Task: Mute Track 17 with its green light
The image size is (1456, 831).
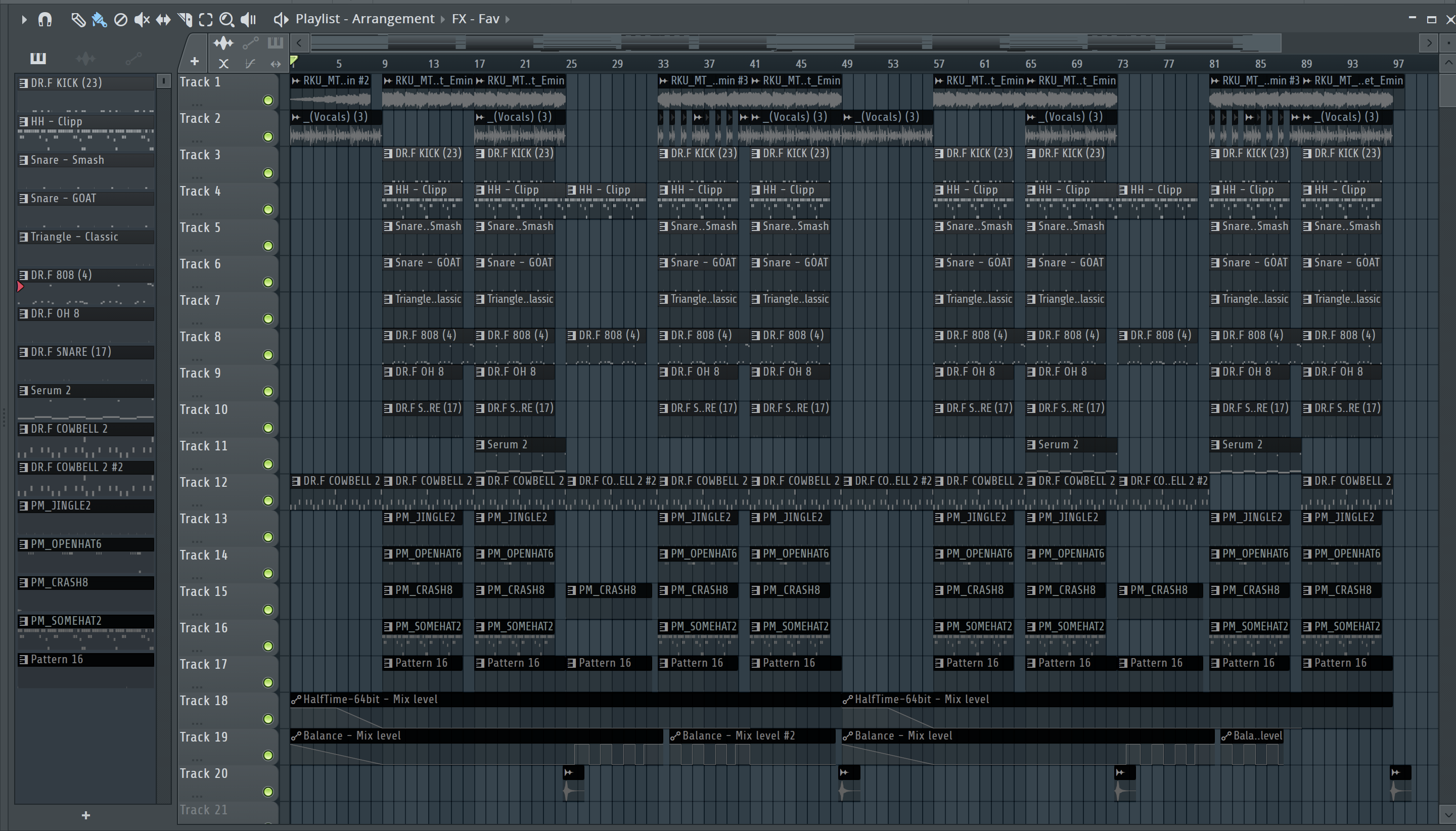Action: click(268, 682)
